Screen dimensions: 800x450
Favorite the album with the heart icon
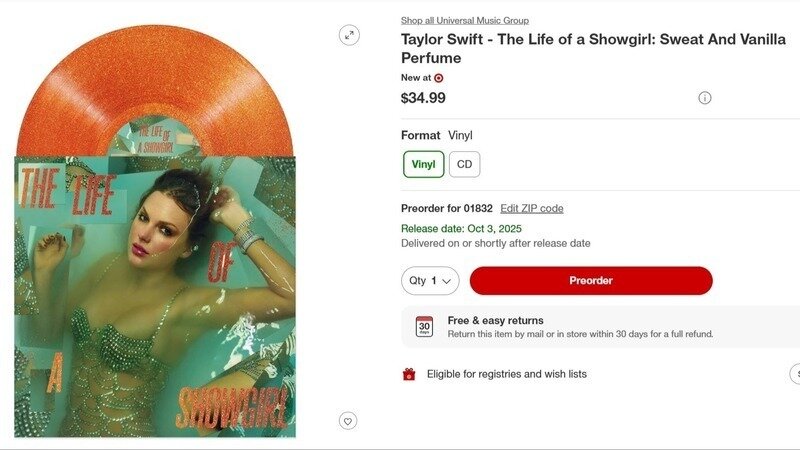[x=347, y=421]
